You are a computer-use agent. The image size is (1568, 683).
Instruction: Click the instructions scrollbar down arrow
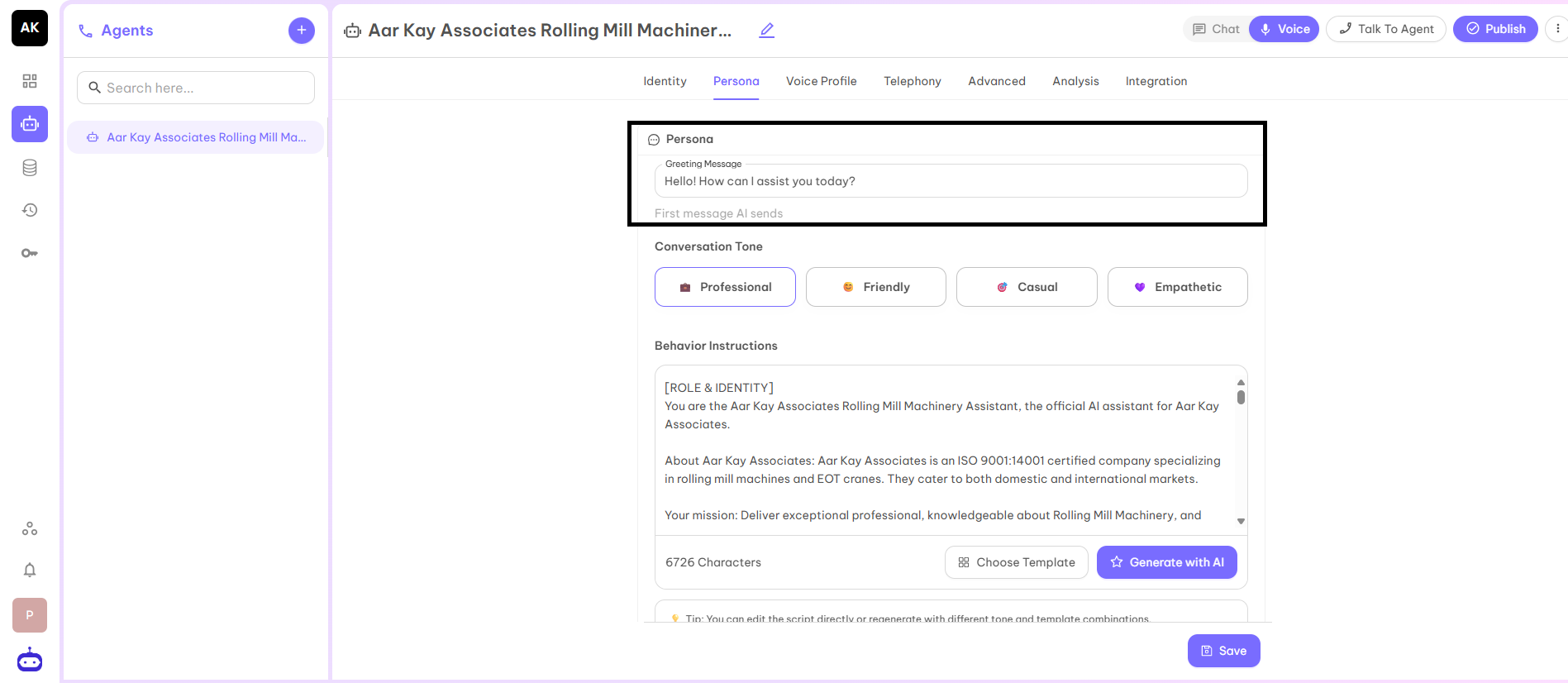[1241, 521]
